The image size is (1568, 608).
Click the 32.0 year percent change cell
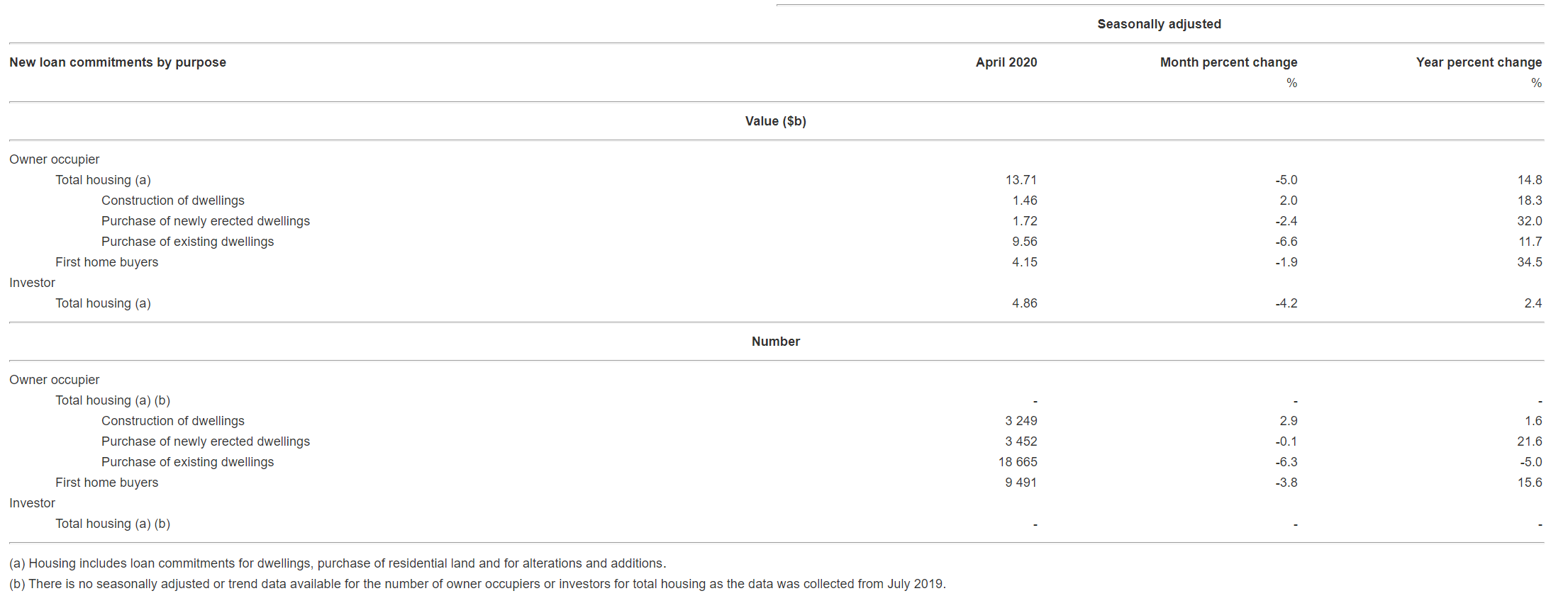click(x=1529, y=221)
